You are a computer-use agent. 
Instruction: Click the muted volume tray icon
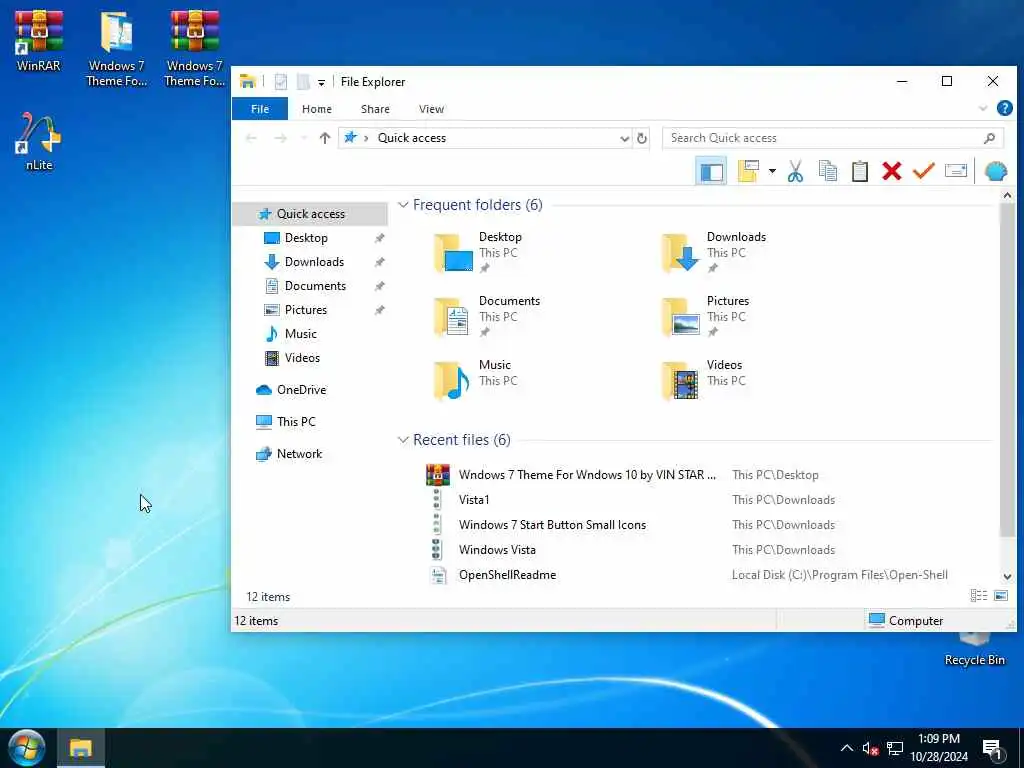point(870,748)
